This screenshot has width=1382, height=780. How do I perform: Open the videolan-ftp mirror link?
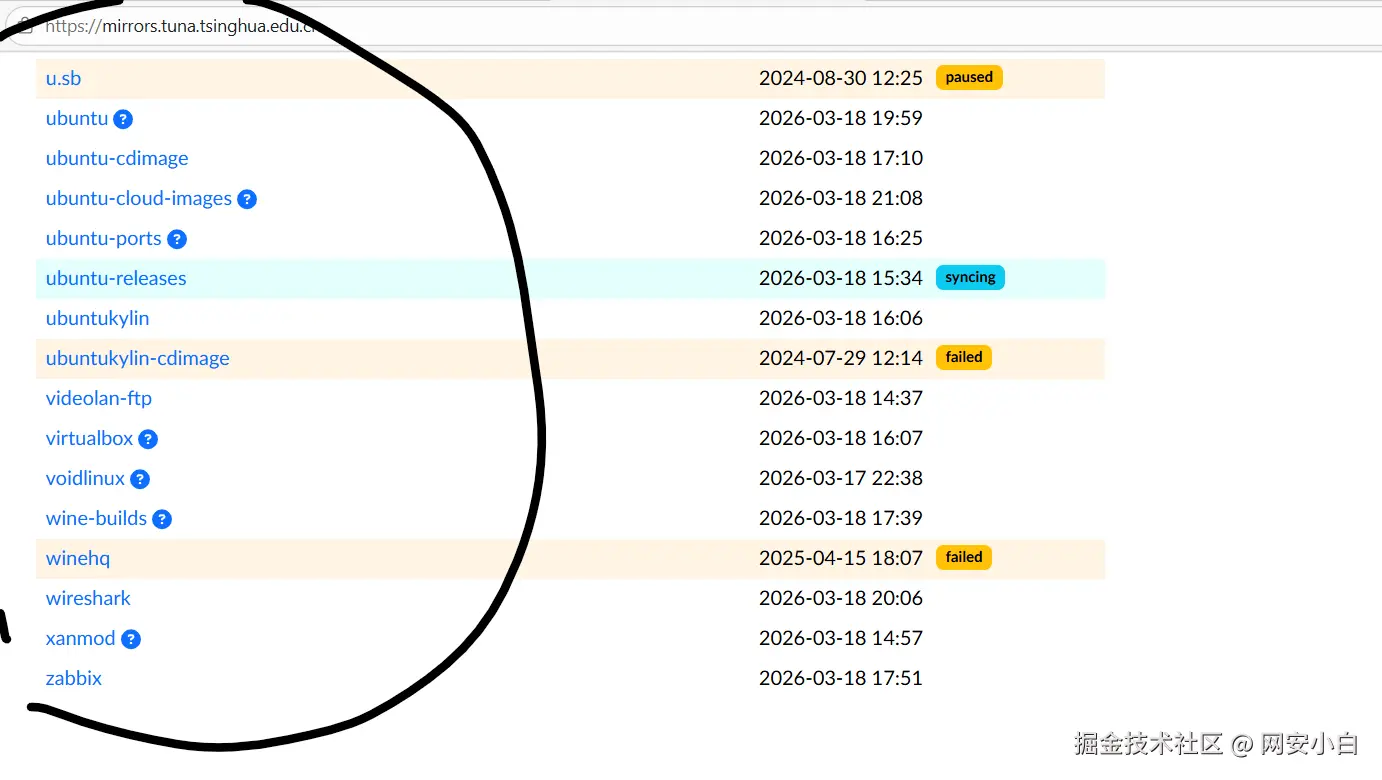tap(99, 398)
